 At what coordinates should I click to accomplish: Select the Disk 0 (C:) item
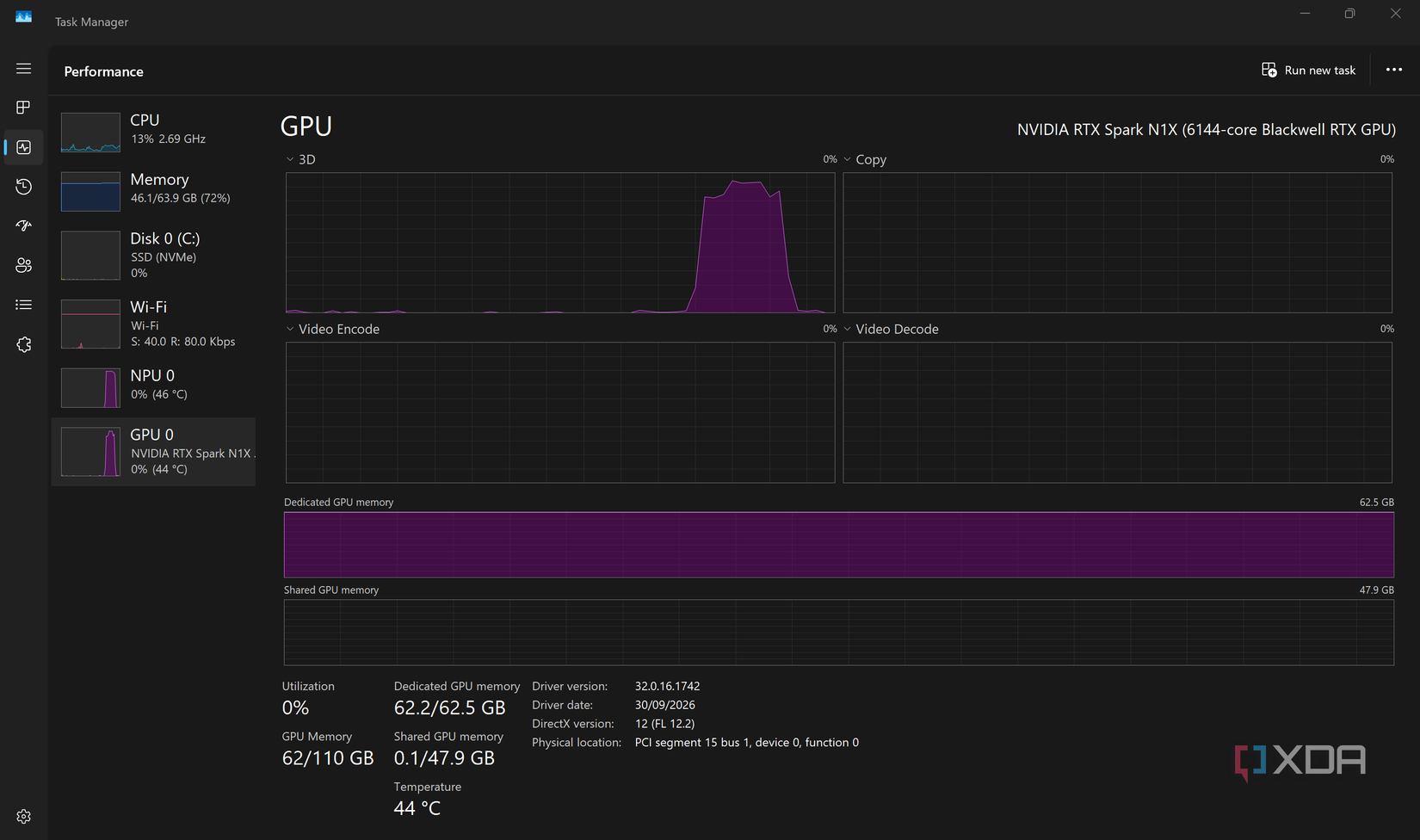pos(153,256)
